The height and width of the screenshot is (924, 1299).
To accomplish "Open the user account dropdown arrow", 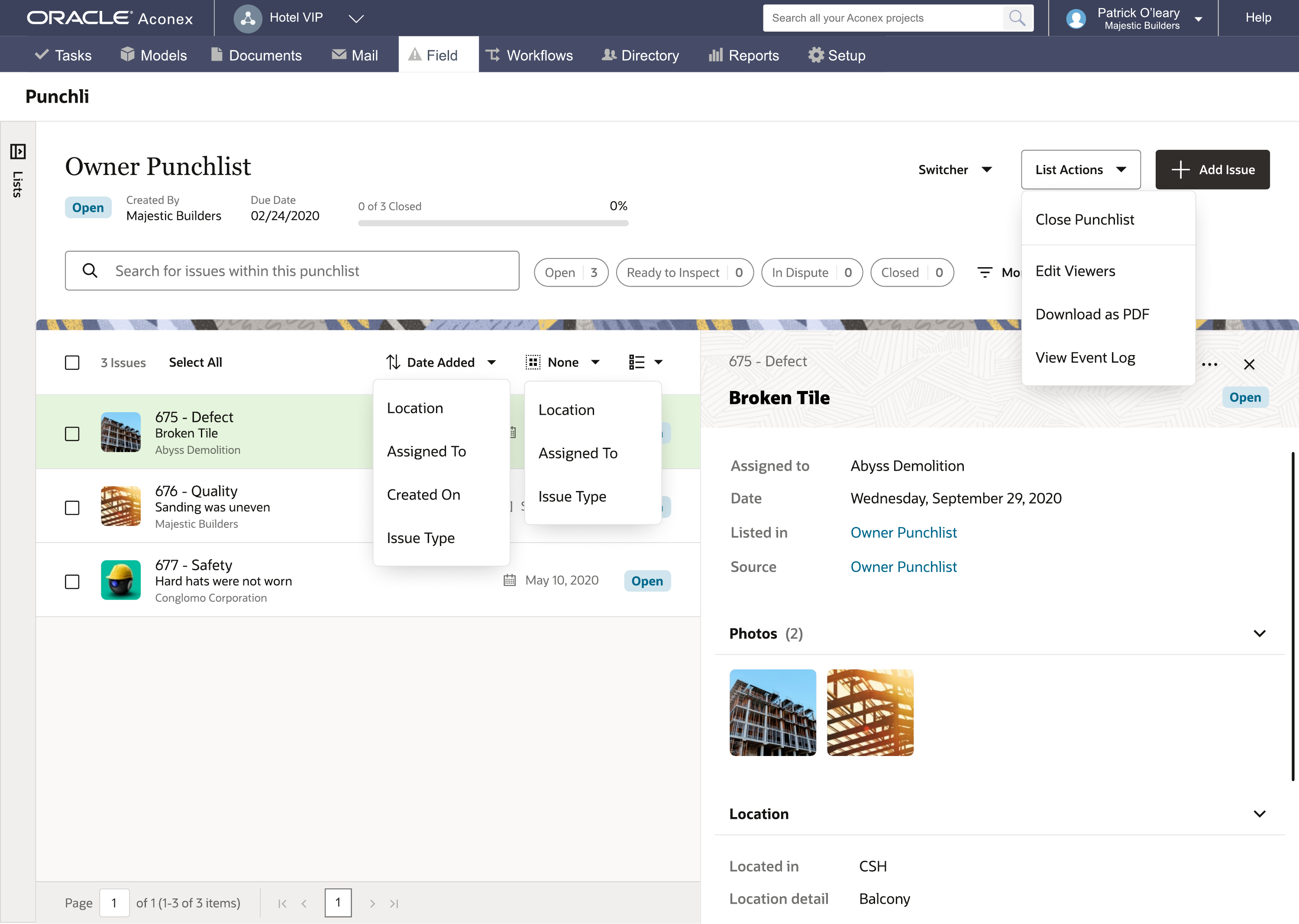I will (x=1198, y=19).
